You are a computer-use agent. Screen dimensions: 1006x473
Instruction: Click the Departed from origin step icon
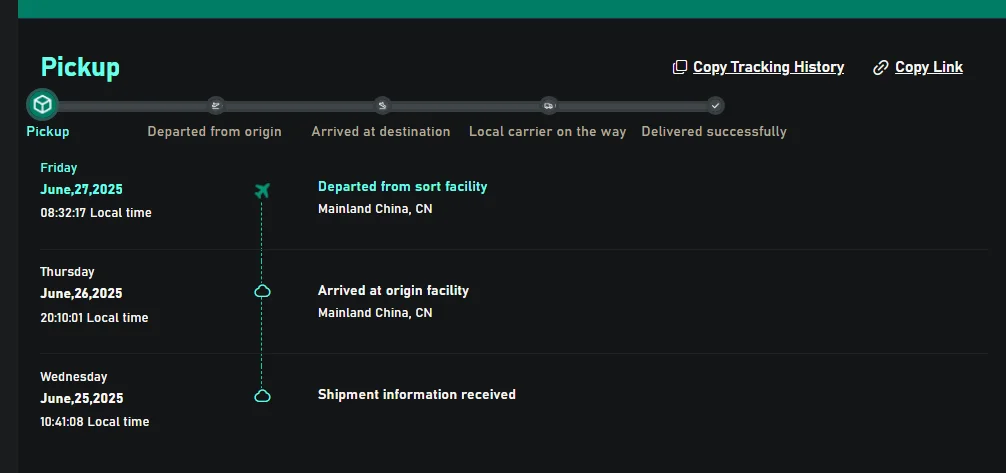point(215,105)
